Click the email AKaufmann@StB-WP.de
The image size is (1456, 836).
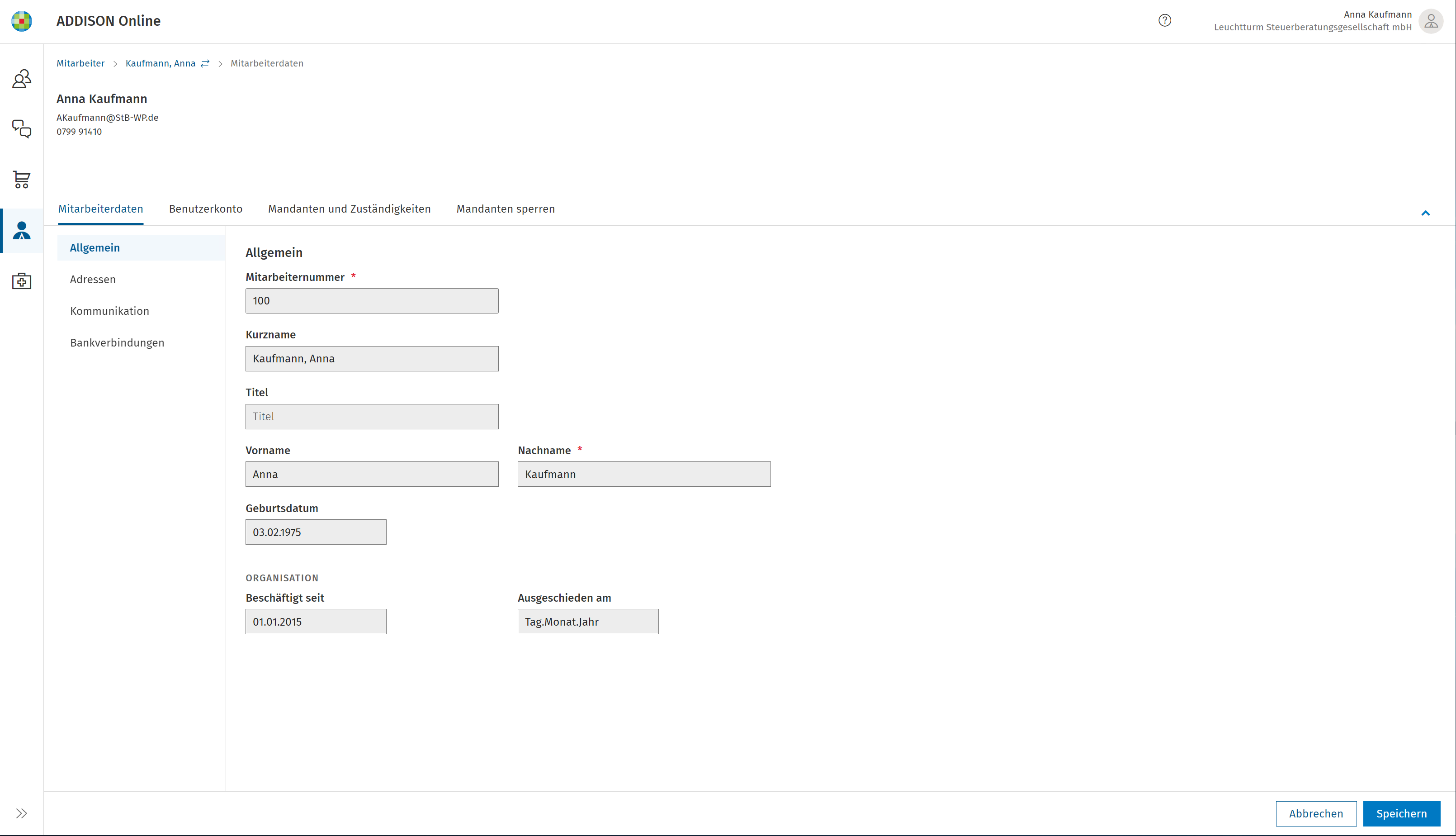107,118
